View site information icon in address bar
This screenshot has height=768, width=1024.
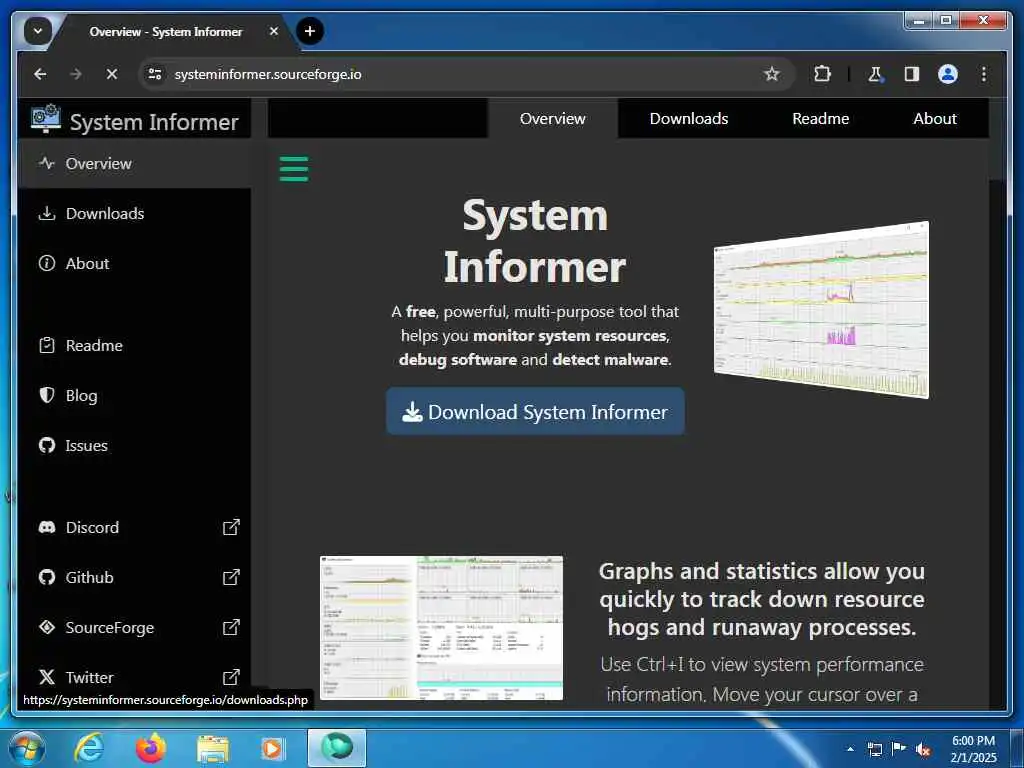tap(155, 74)
